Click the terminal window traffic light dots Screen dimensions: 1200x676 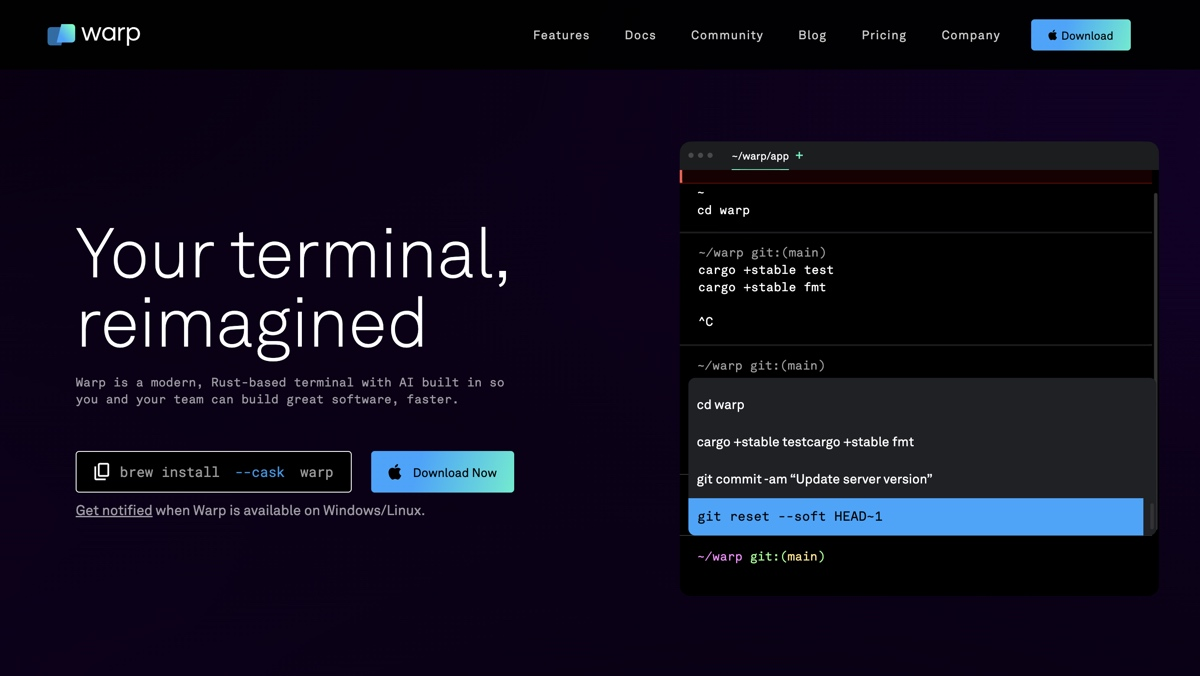[x=700, y=156]
